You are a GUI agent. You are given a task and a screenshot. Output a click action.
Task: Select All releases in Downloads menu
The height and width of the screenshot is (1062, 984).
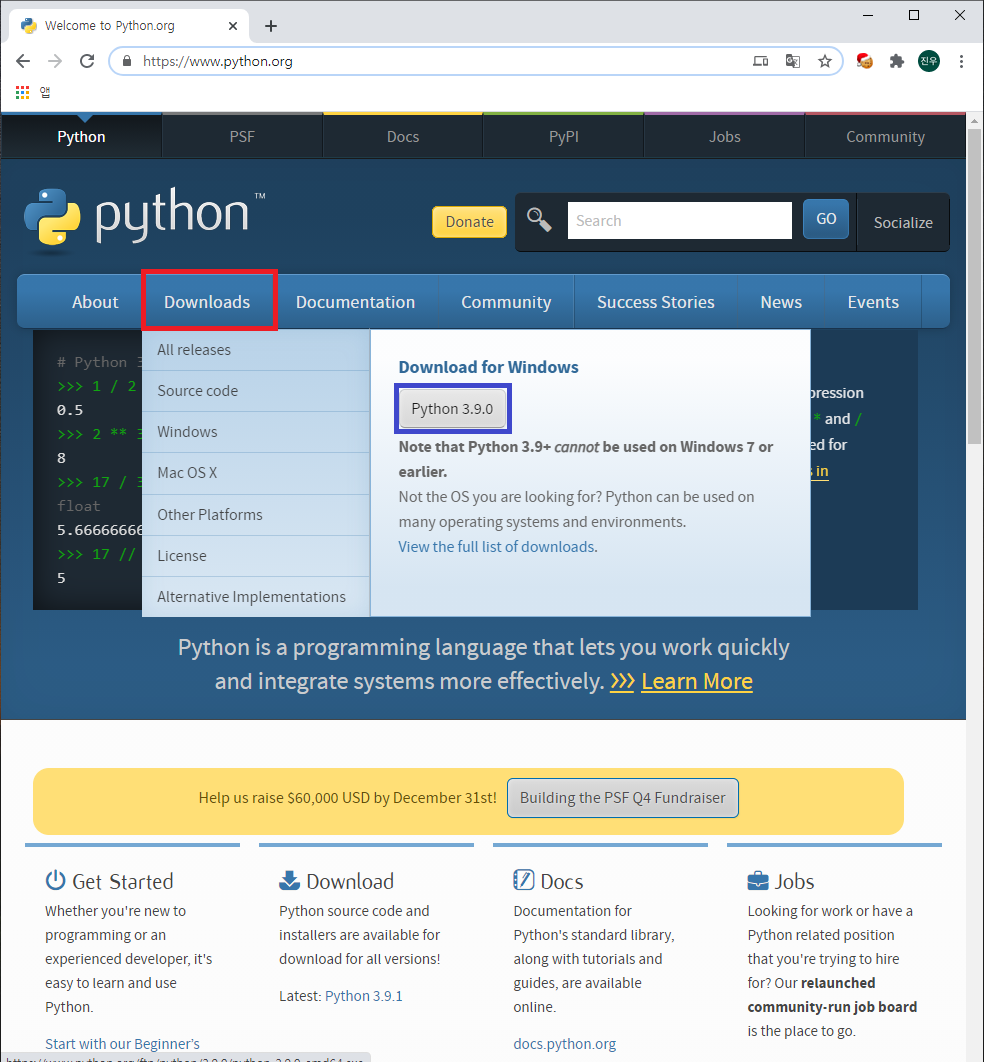point(256,350)
